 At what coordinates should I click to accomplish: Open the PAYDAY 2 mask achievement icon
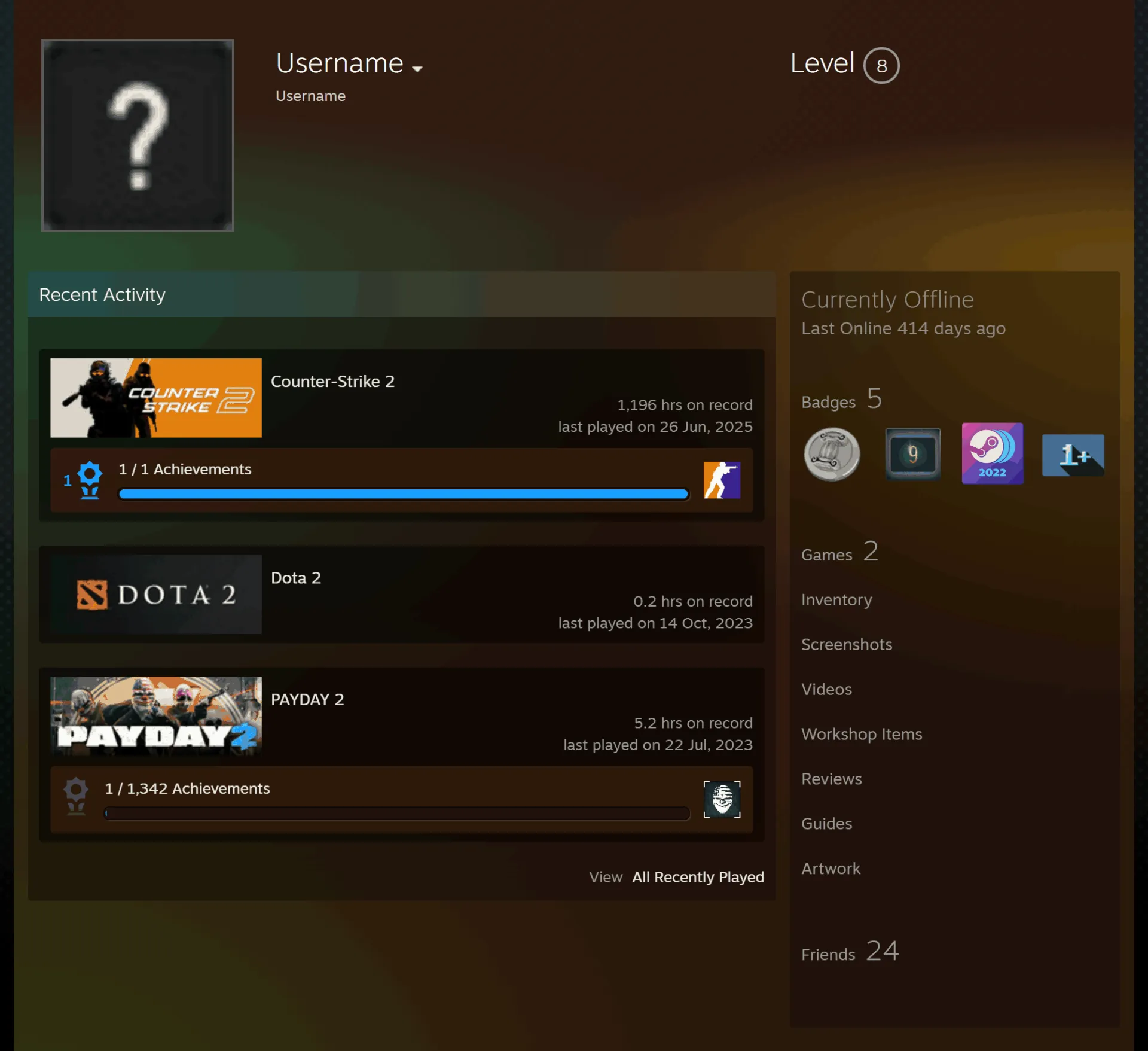(722, 799)
